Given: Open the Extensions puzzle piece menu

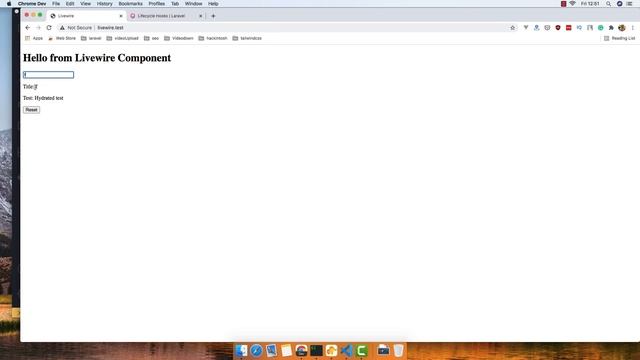Looking at the screenshot, I should pos(611,28).
